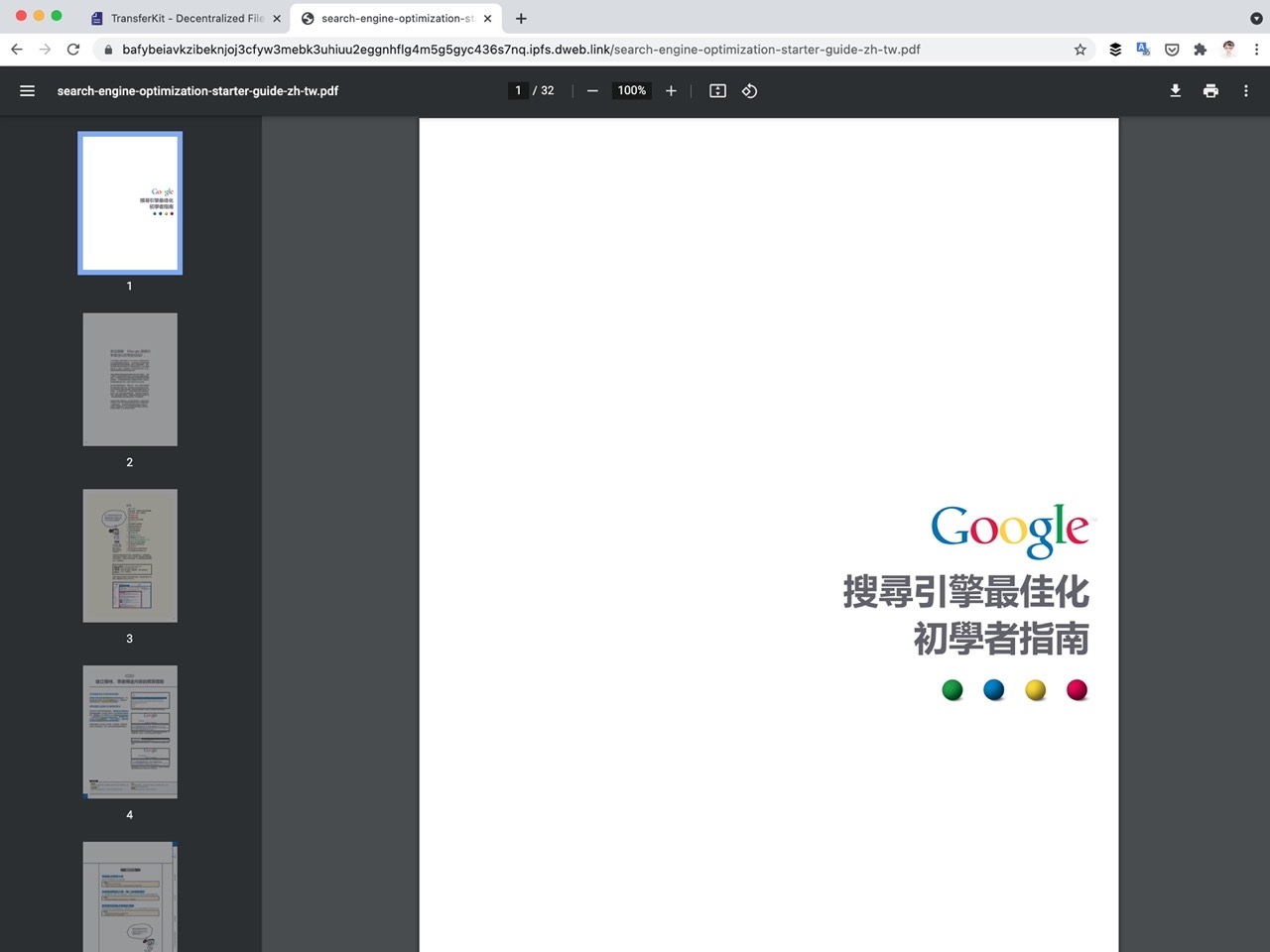
Task: Select page 1 thumbnail
Action: (130, 203)
